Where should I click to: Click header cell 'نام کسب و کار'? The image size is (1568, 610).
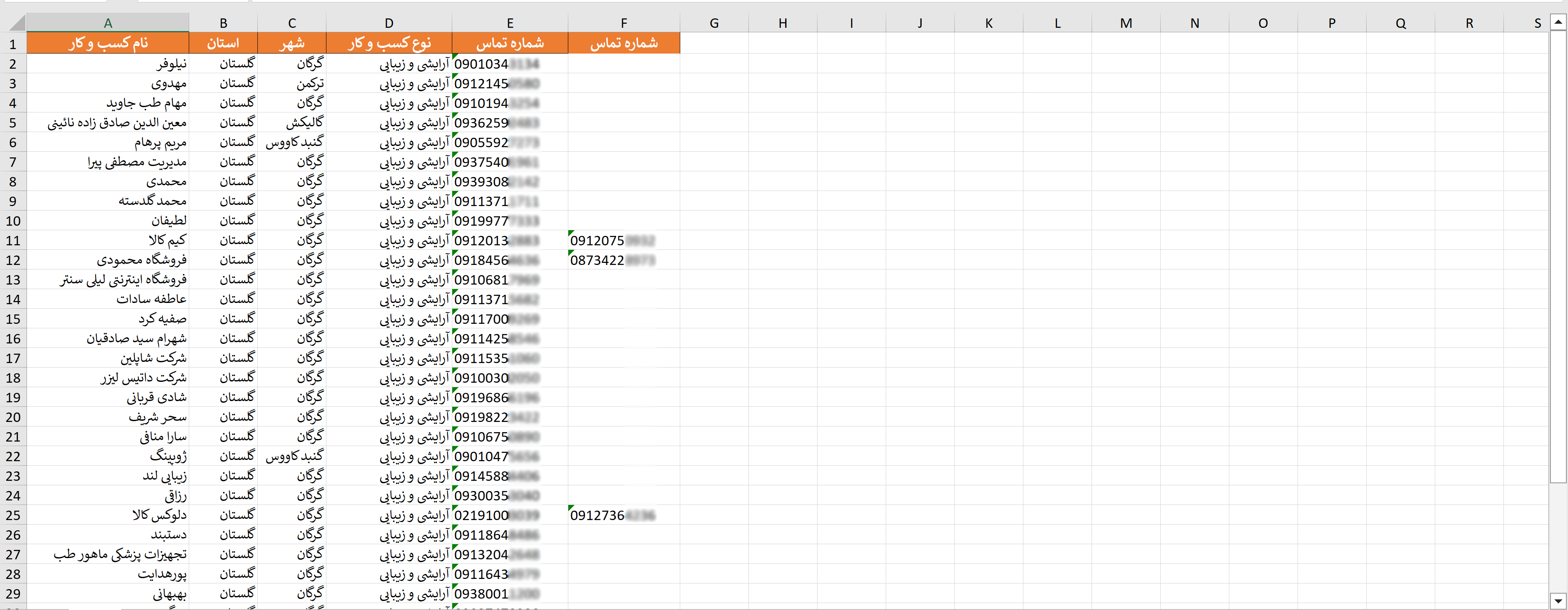click(108, 43)
